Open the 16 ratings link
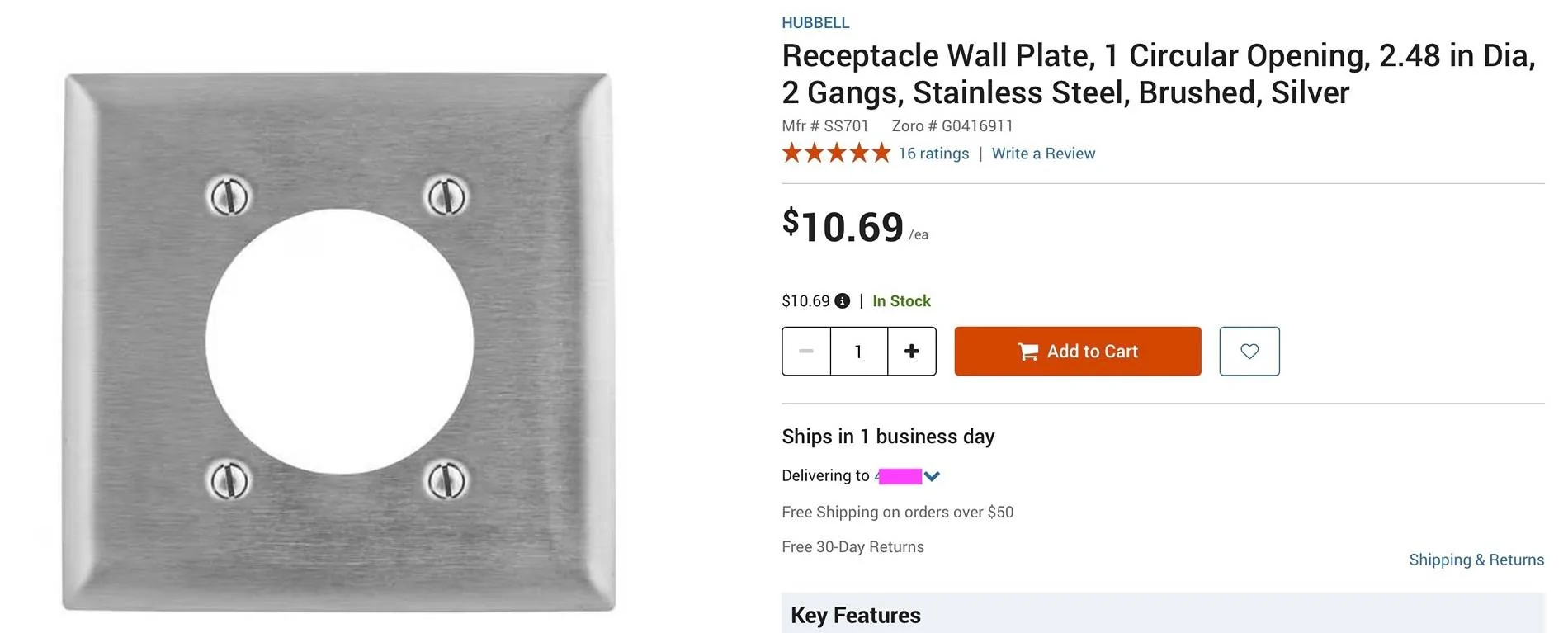The height and width of the screenshot is (633, 1568). [933, 154]
